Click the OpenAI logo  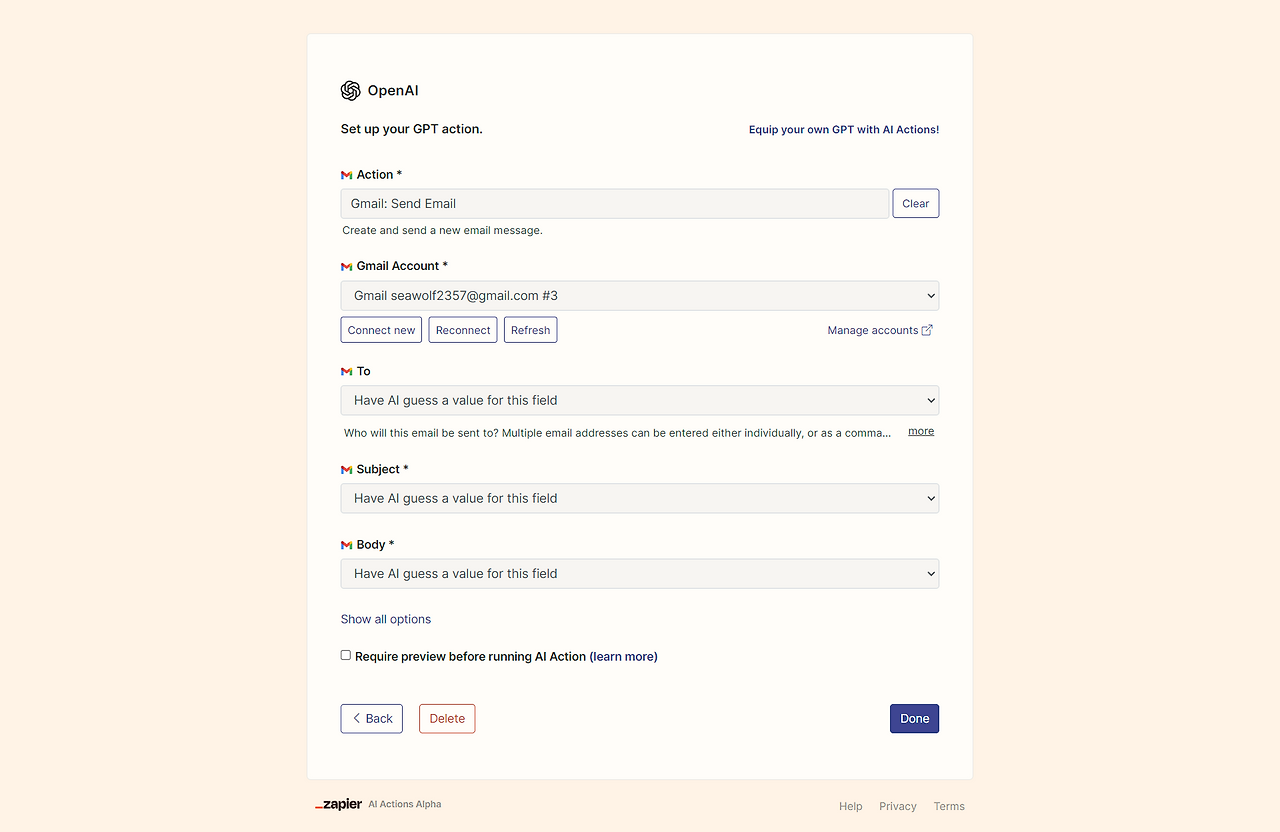click(350, 90)
